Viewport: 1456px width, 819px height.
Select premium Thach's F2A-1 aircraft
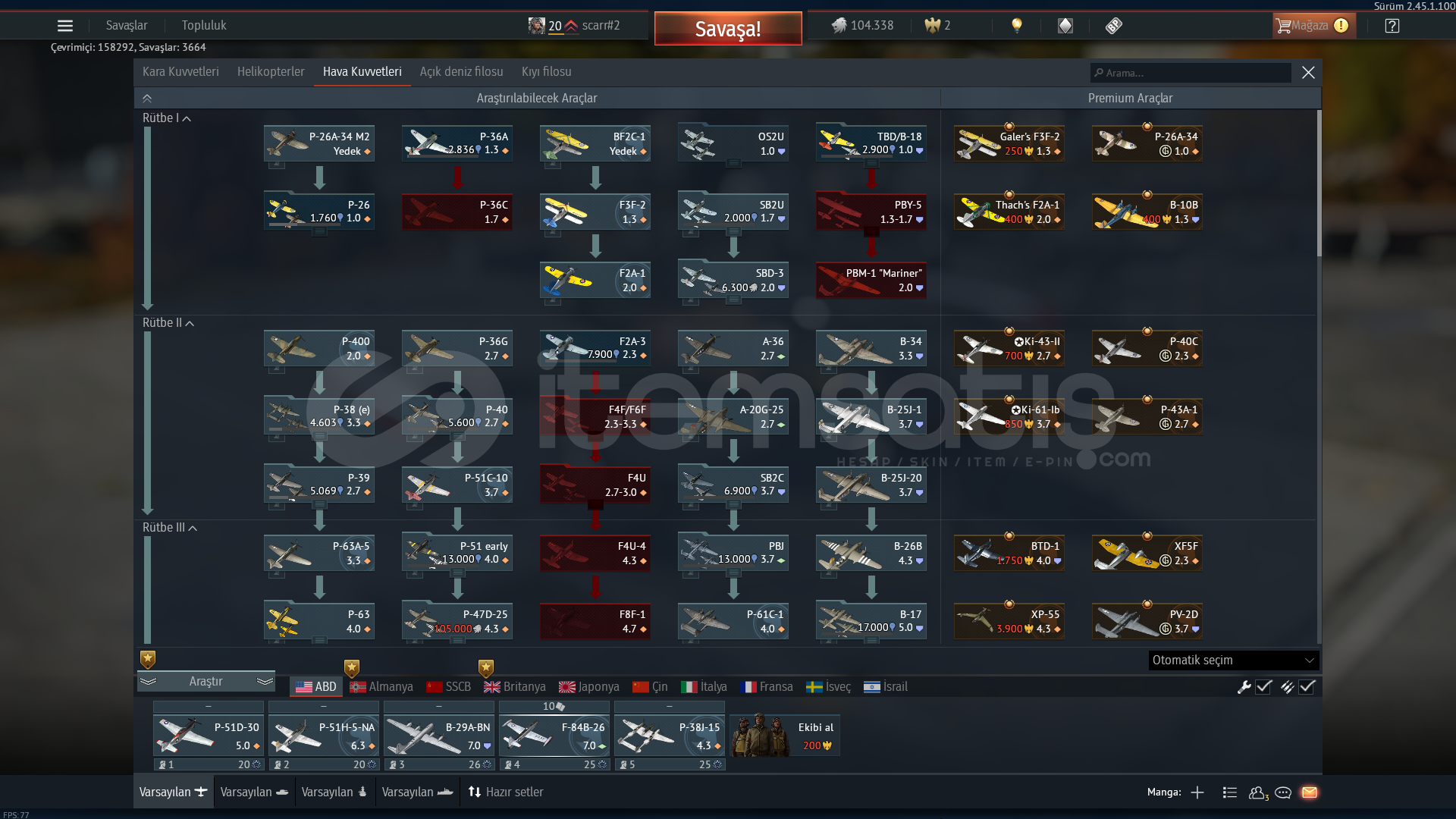click(x=1009, y=212)
